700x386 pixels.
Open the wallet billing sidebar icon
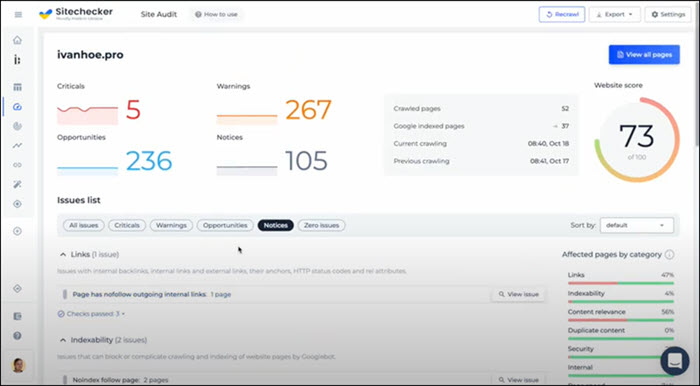tap(17, 316)
